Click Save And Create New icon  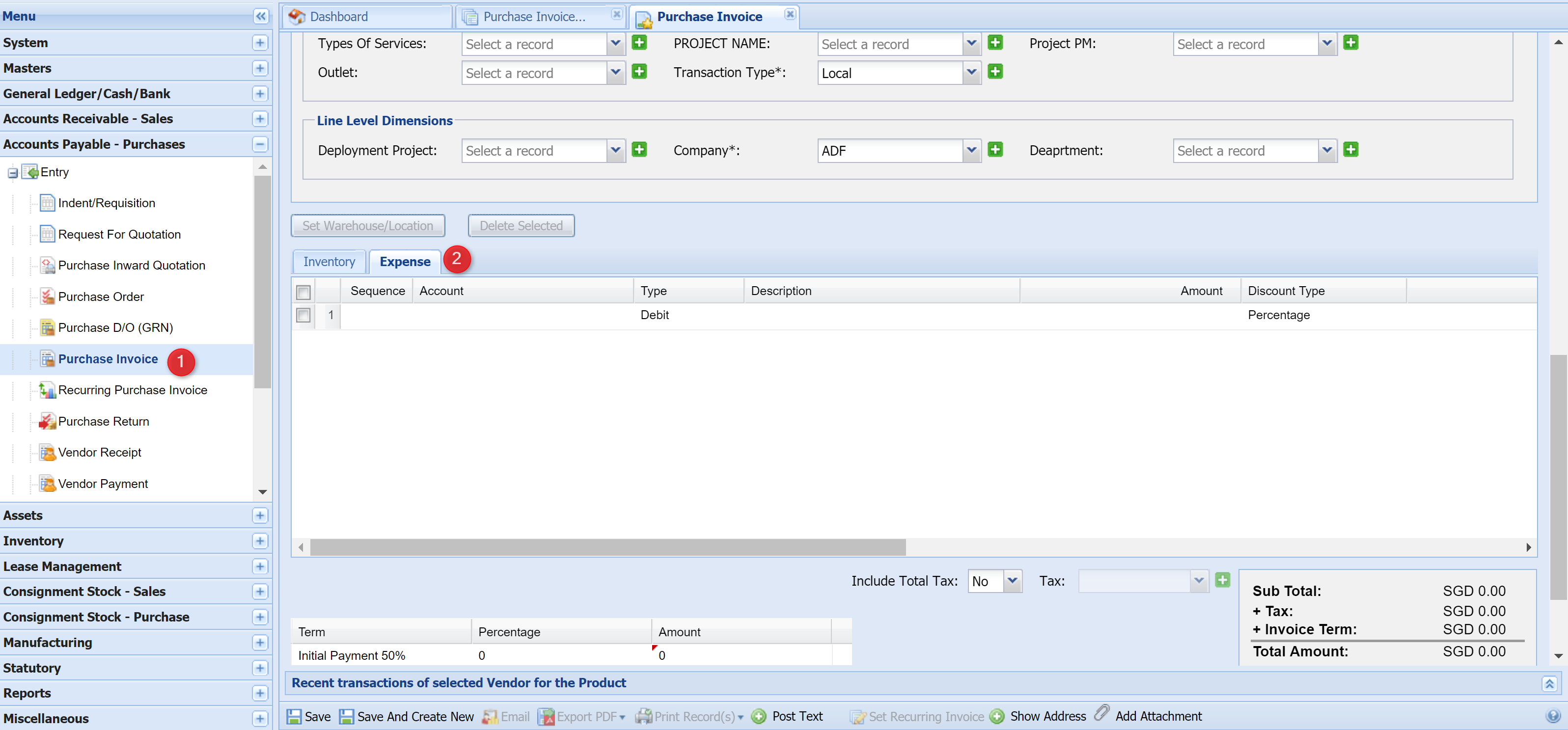tap(346, 717)
